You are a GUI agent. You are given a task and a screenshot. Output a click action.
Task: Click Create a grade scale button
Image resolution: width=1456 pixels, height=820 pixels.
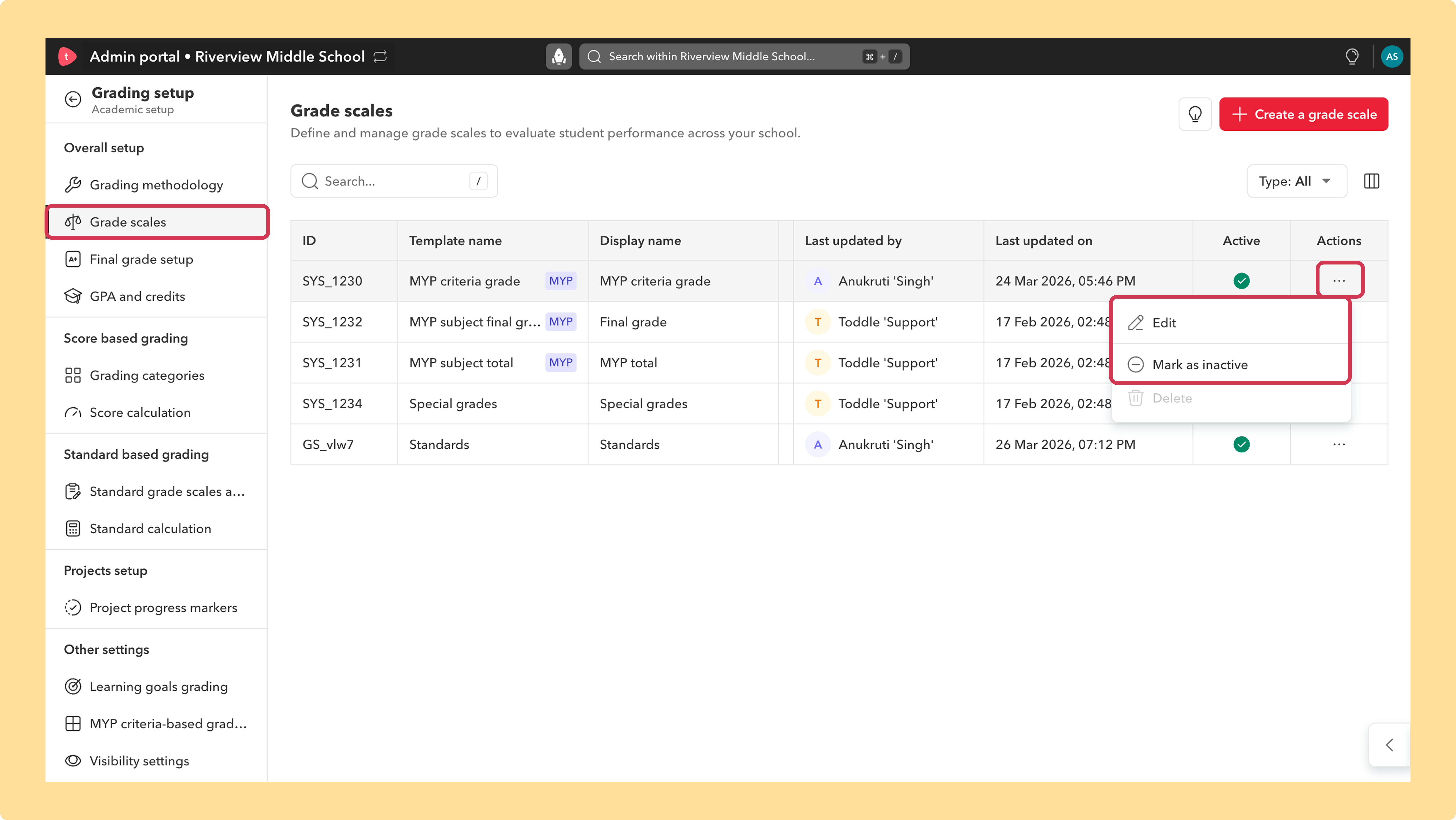click(1303, 114)
